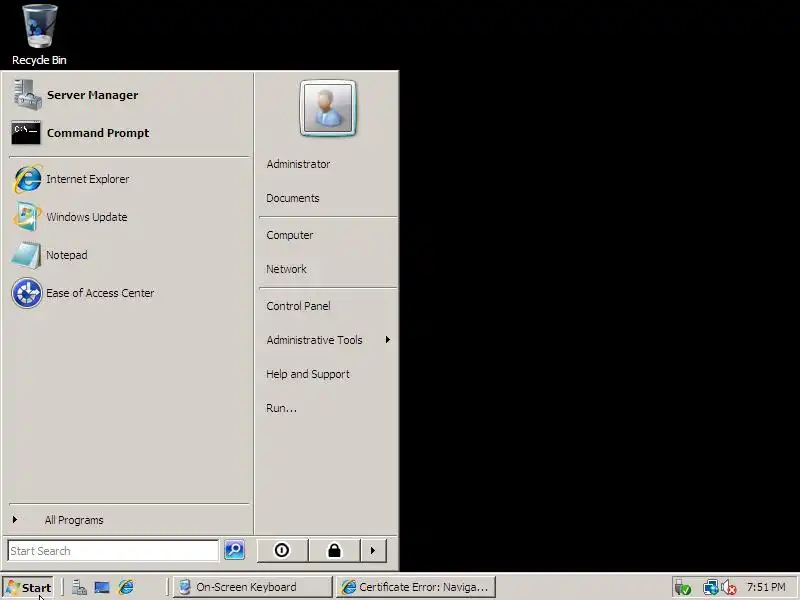The height and width of the screenshot is (600, 800).
Task: Open Internet Explorer in Start menu
Action: 129,179
